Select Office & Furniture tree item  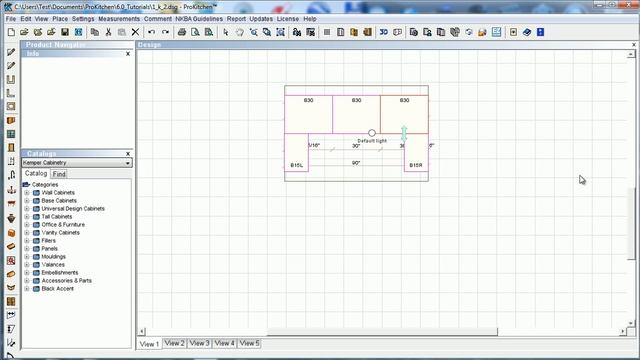[x=63, y=224]
